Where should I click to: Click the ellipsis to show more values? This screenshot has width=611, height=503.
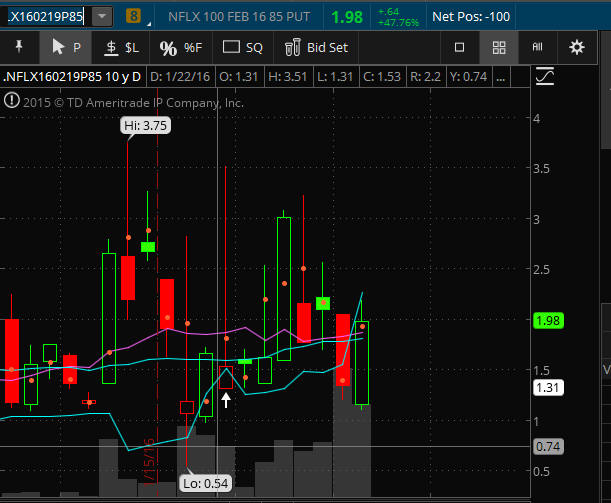[501, 77]
